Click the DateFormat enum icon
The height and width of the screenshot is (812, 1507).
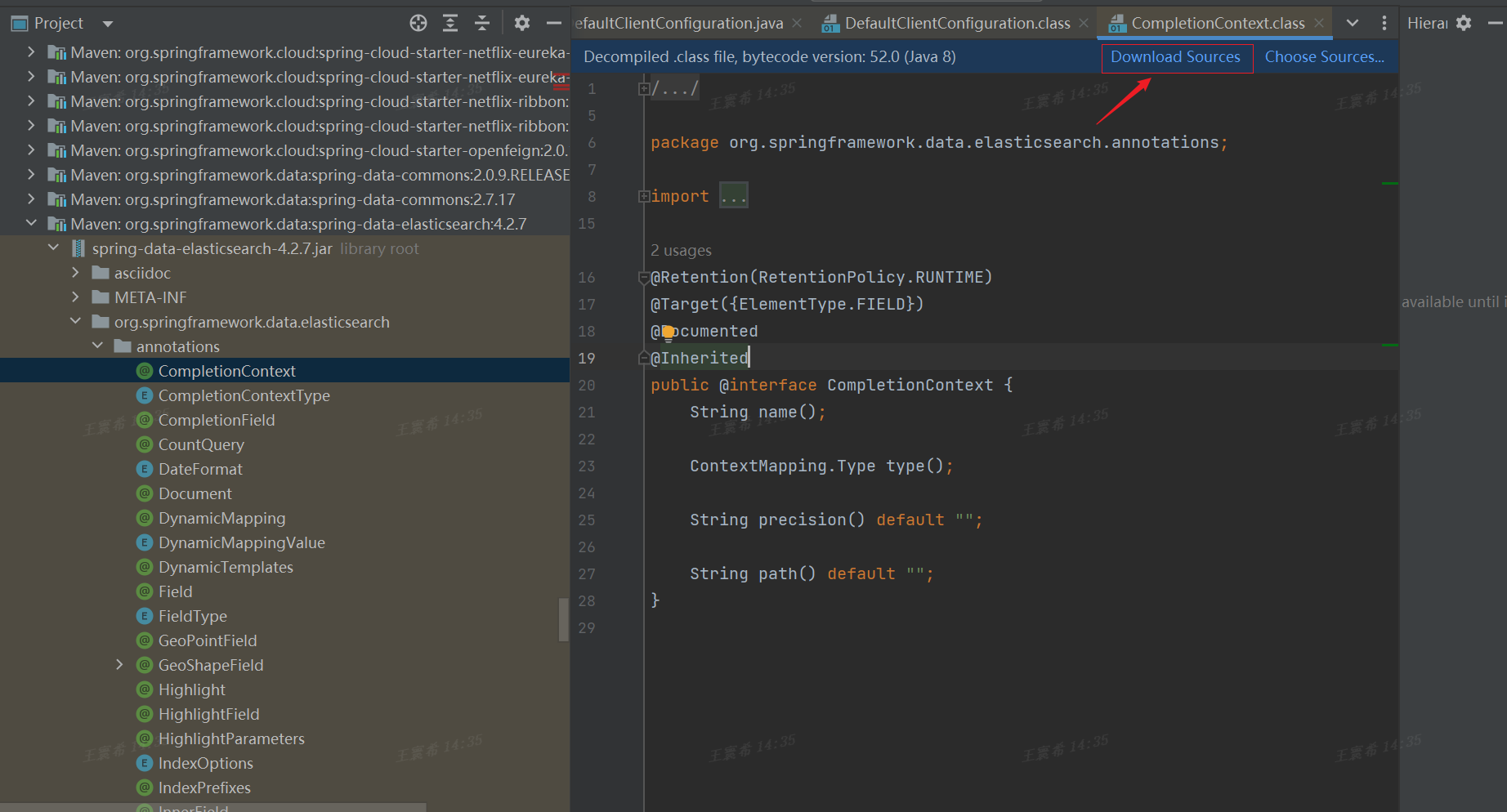tap(145, 469)
